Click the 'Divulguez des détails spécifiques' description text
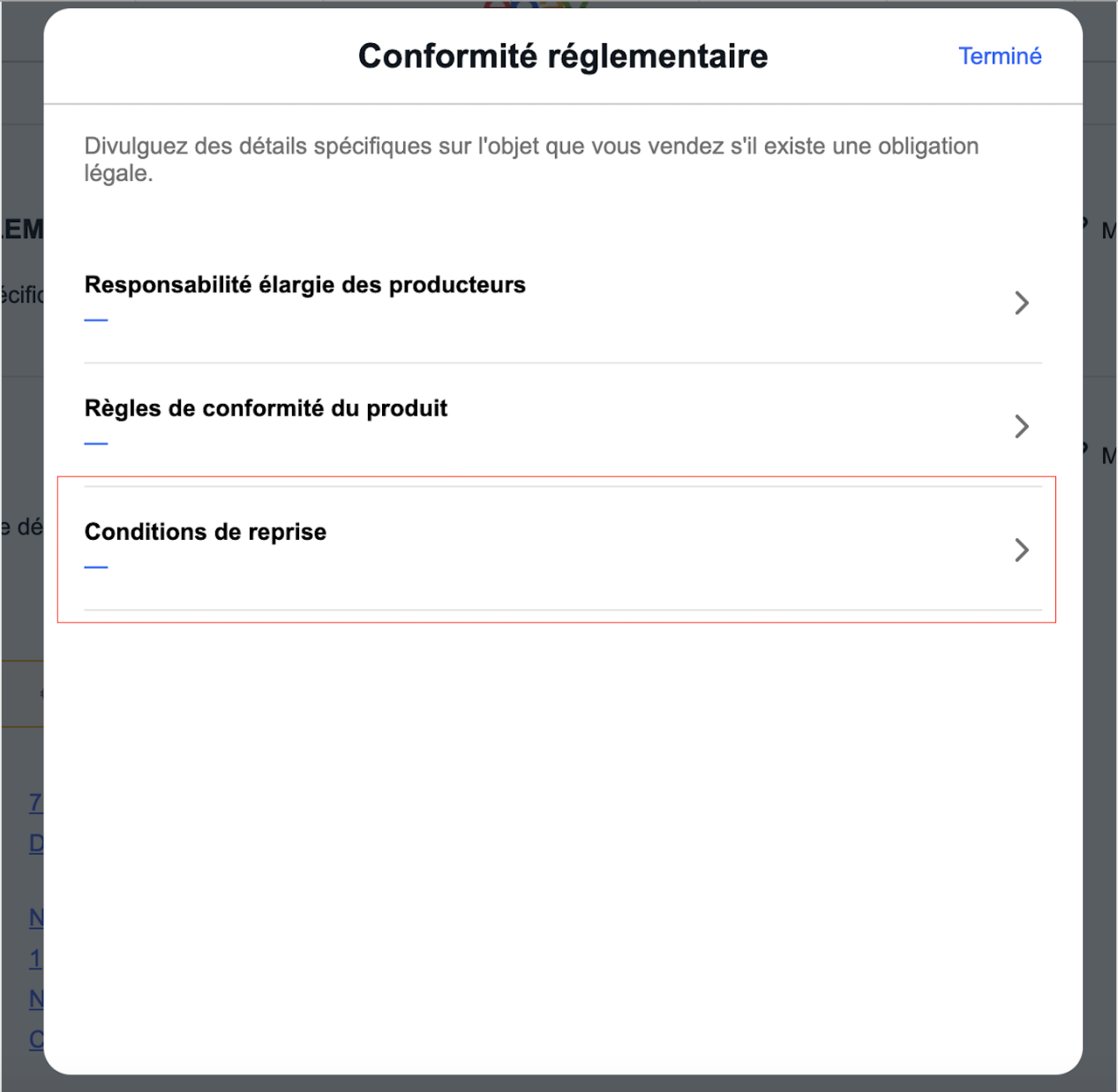Image resolution: width=1118 pixels, height=1092 pixels. coord(531,159)
